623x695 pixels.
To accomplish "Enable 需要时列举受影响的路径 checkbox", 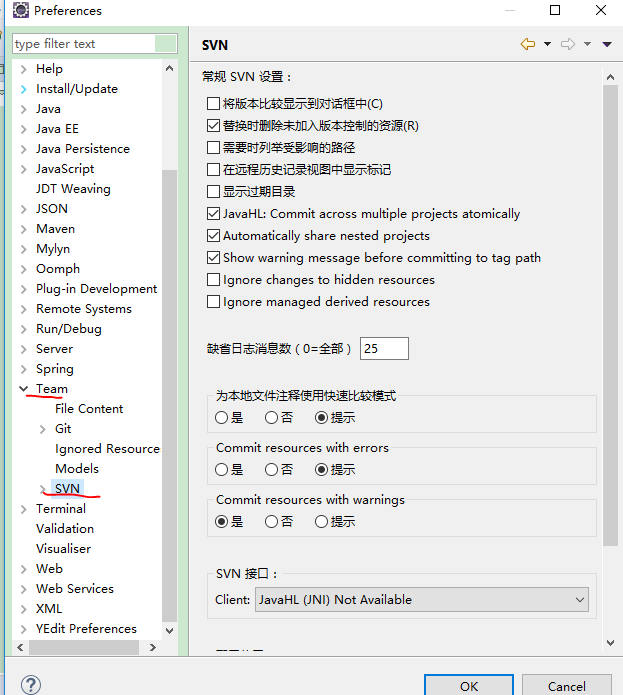I will [x=213, y=147].
